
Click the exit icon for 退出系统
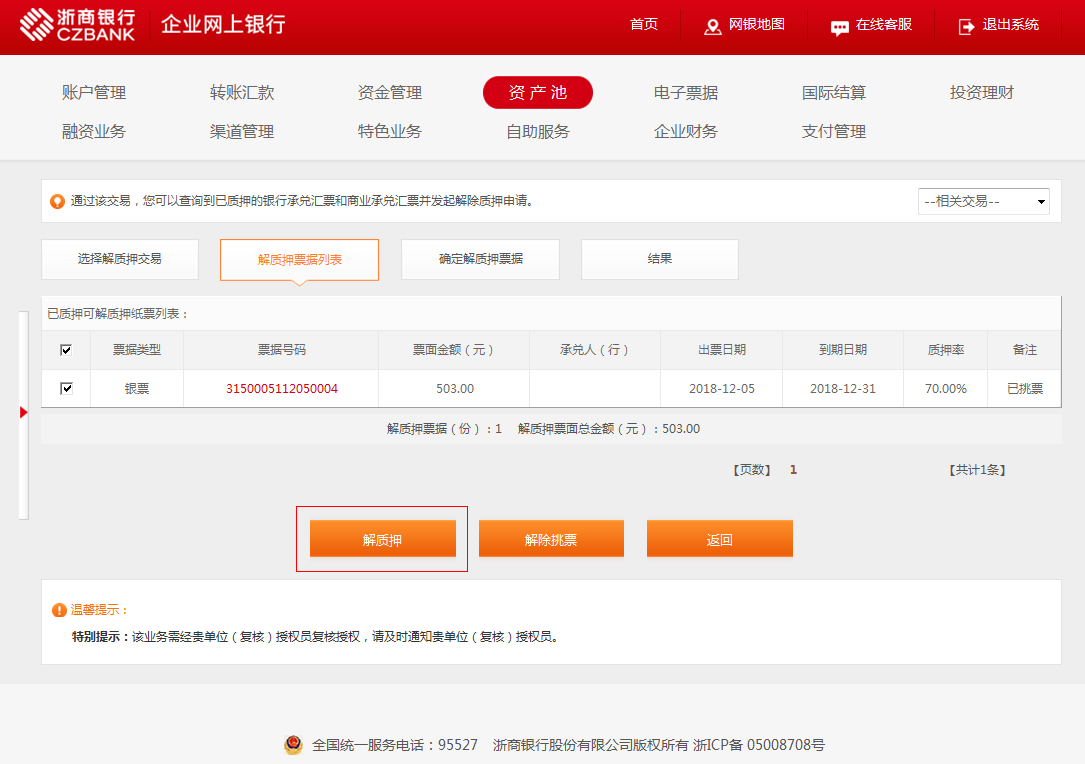coord(966,26)
